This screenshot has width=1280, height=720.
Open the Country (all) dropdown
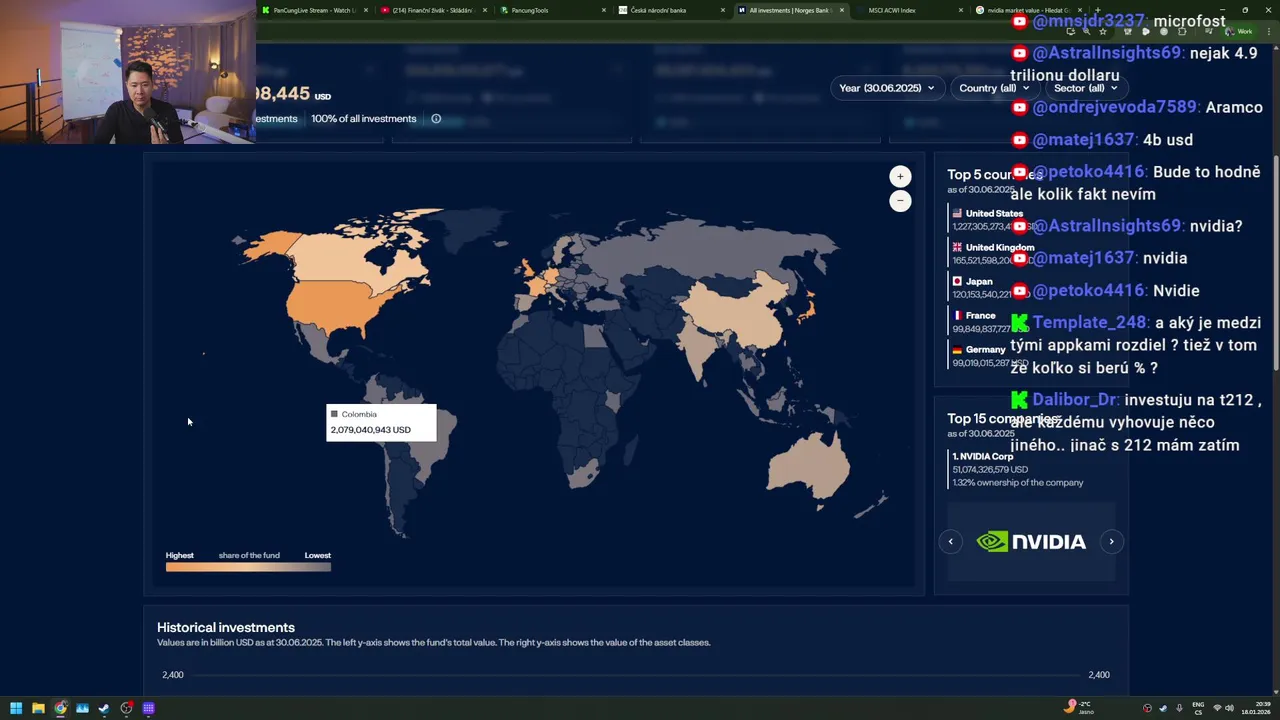[x=994, y=88]
